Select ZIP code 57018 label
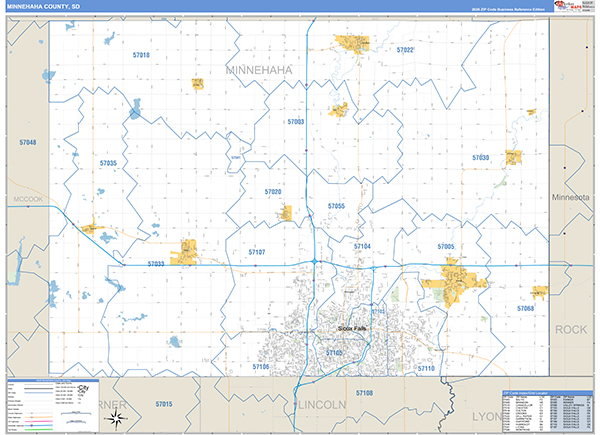The width and height of the screenshot is (600, 435). click(x=141, y=55)
